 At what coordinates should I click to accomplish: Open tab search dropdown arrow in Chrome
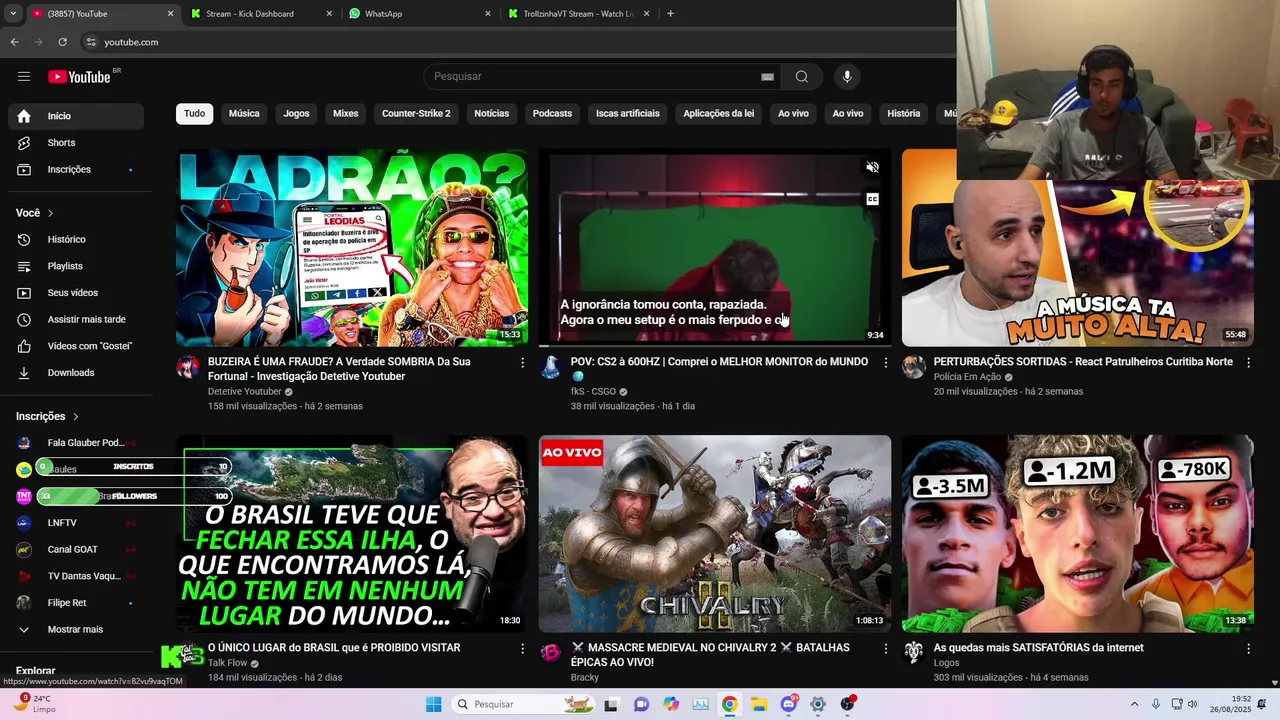(x=13, y=14)
